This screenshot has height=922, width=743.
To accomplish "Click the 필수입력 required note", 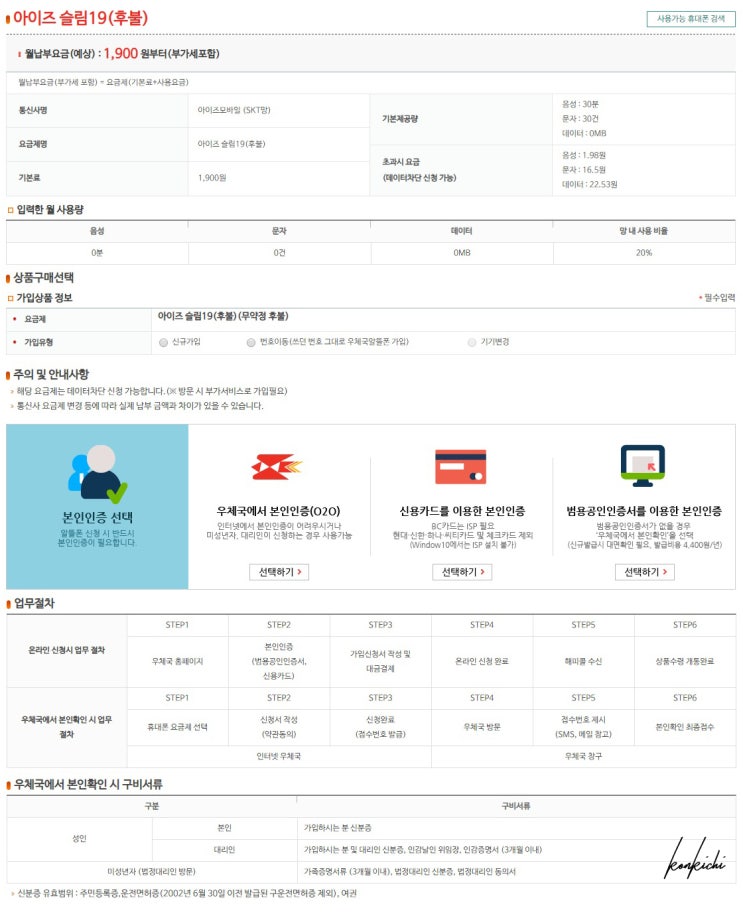I will click(717, 298).
